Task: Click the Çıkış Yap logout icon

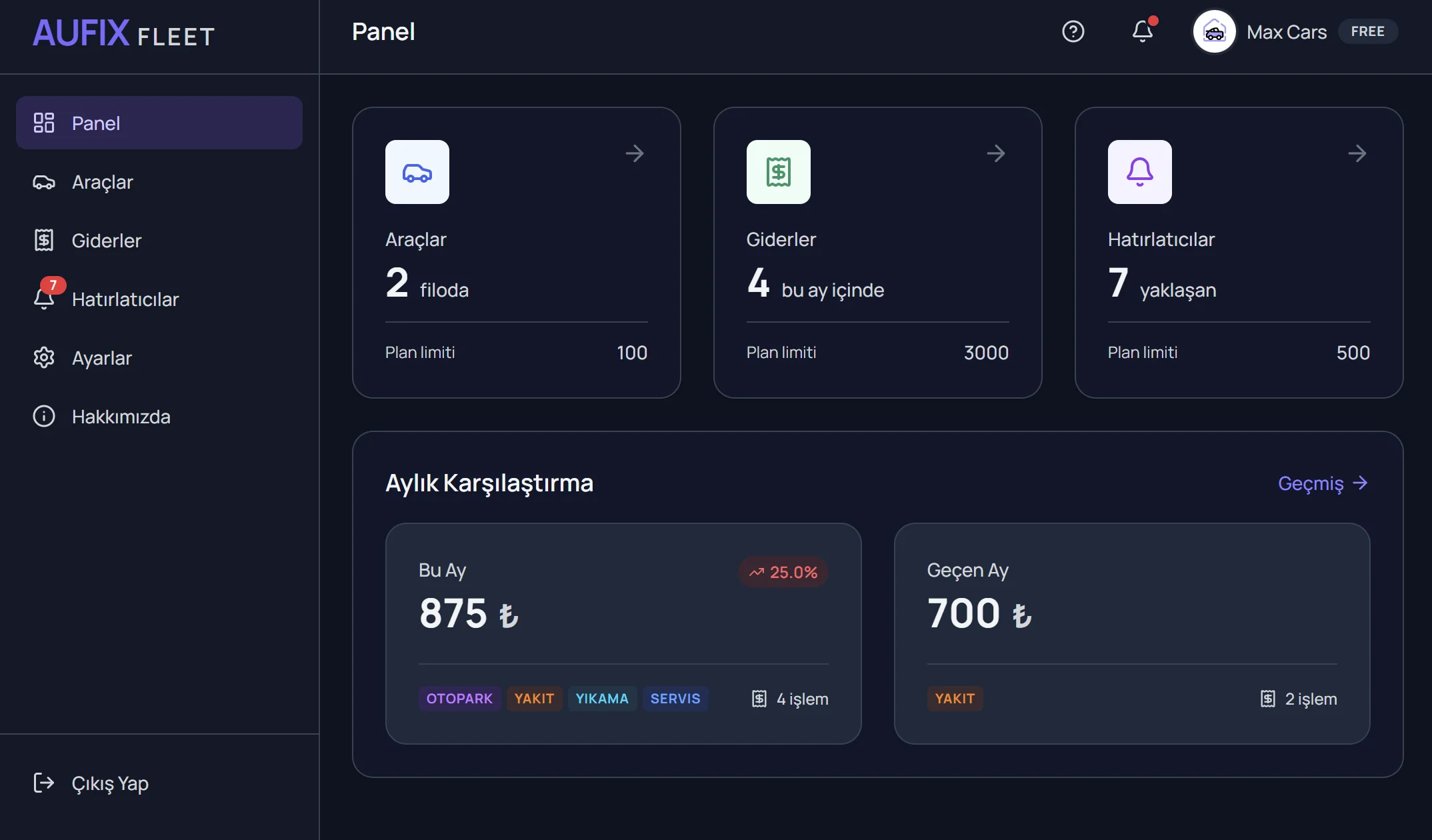Action: pos(44,783)
